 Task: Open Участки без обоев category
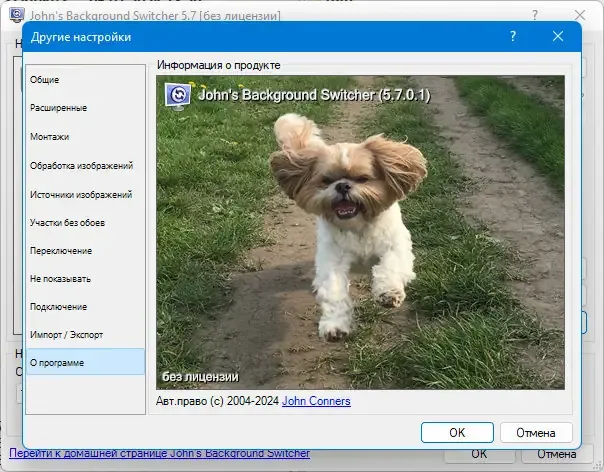85,223
